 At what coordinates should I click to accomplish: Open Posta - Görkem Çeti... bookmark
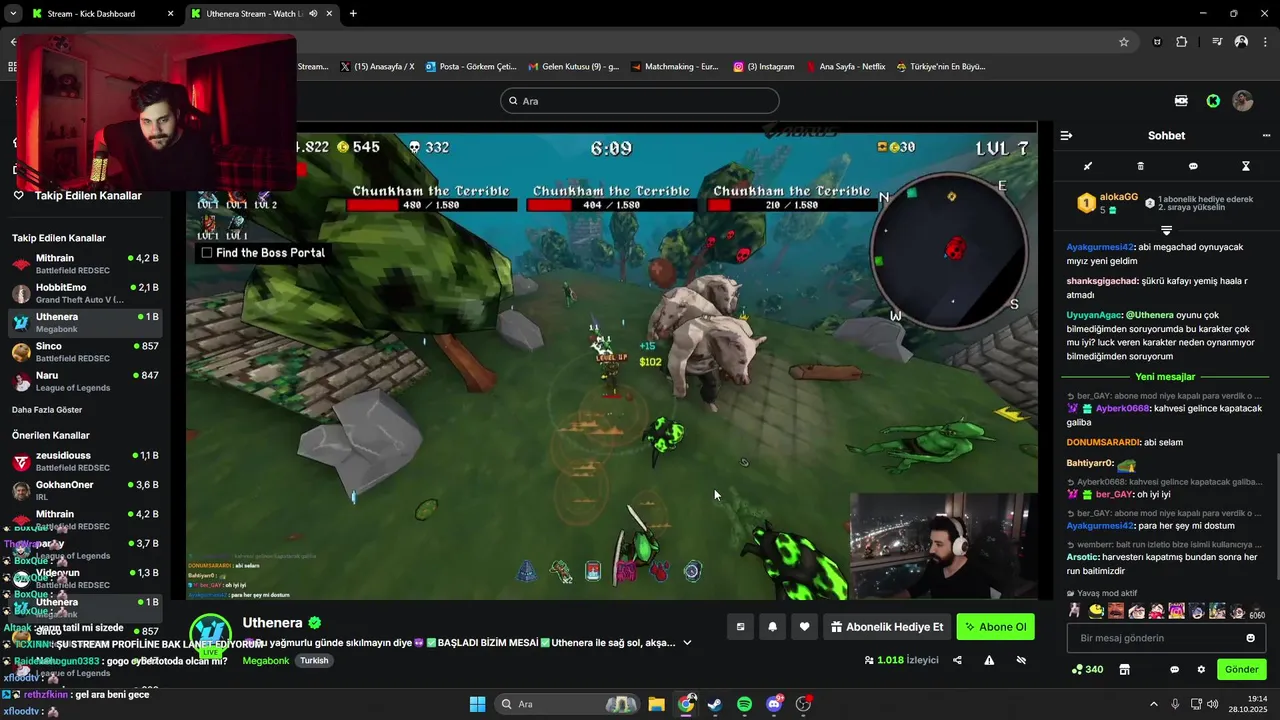point(471,67)
